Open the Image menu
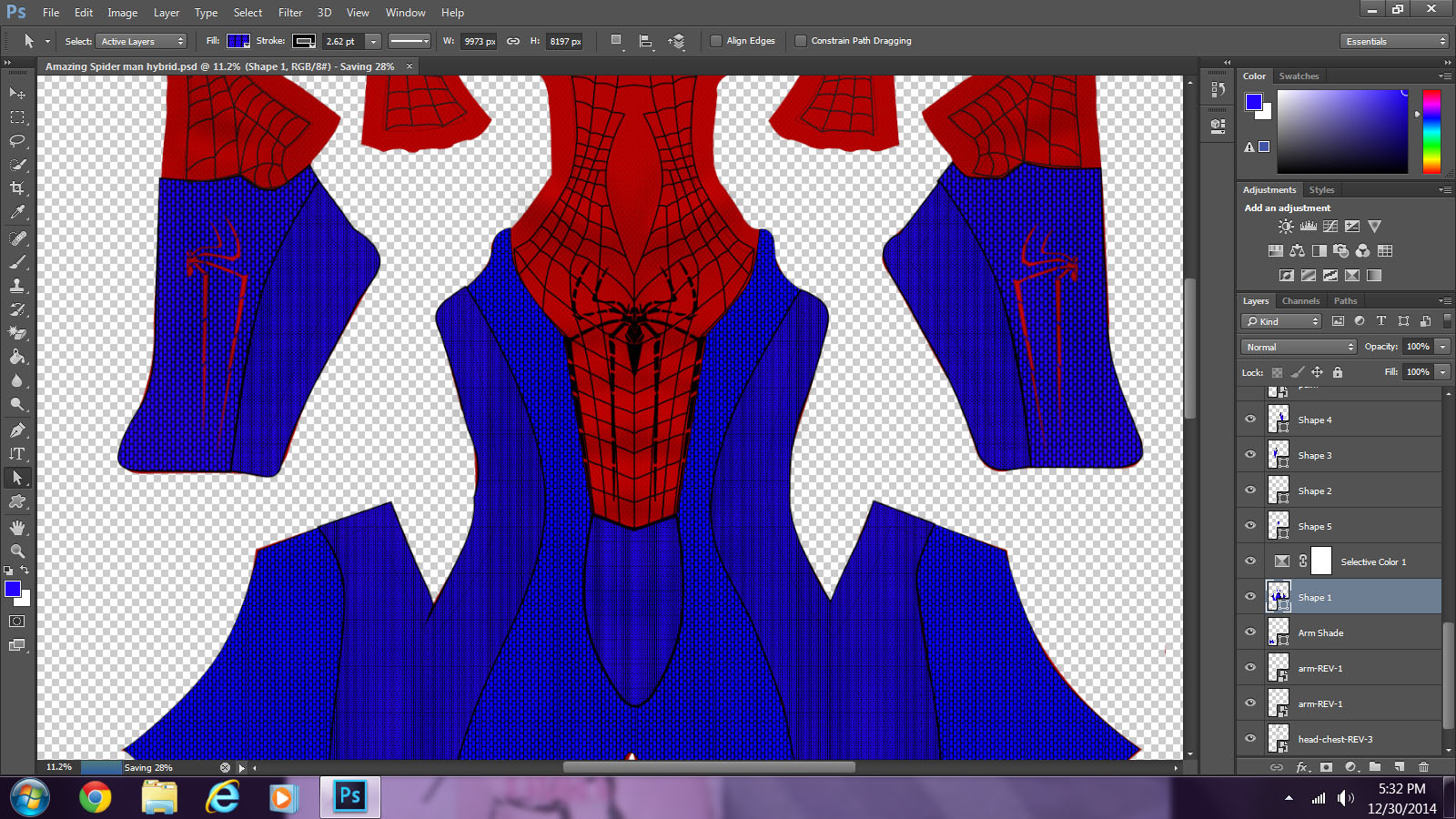 [x=123, y=13]
